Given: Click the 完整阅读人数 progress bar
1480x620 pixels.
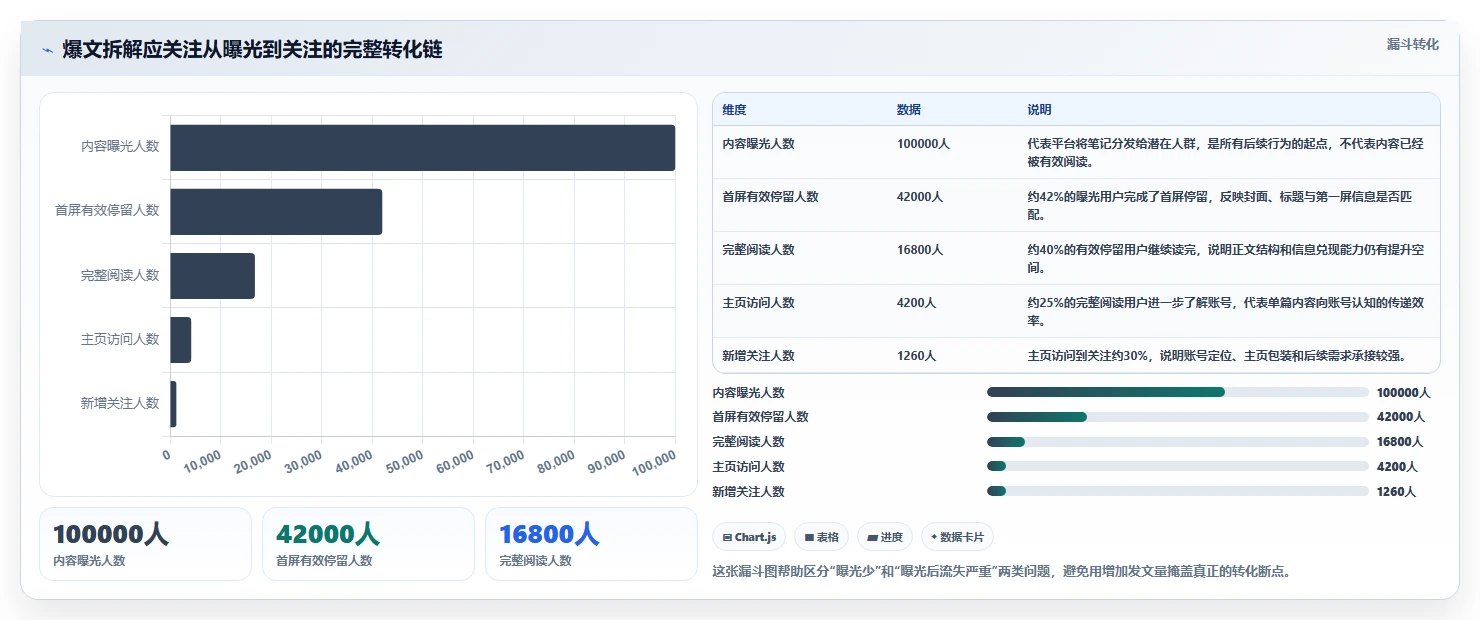Looking at the screenshot, I should point(1177,442).
